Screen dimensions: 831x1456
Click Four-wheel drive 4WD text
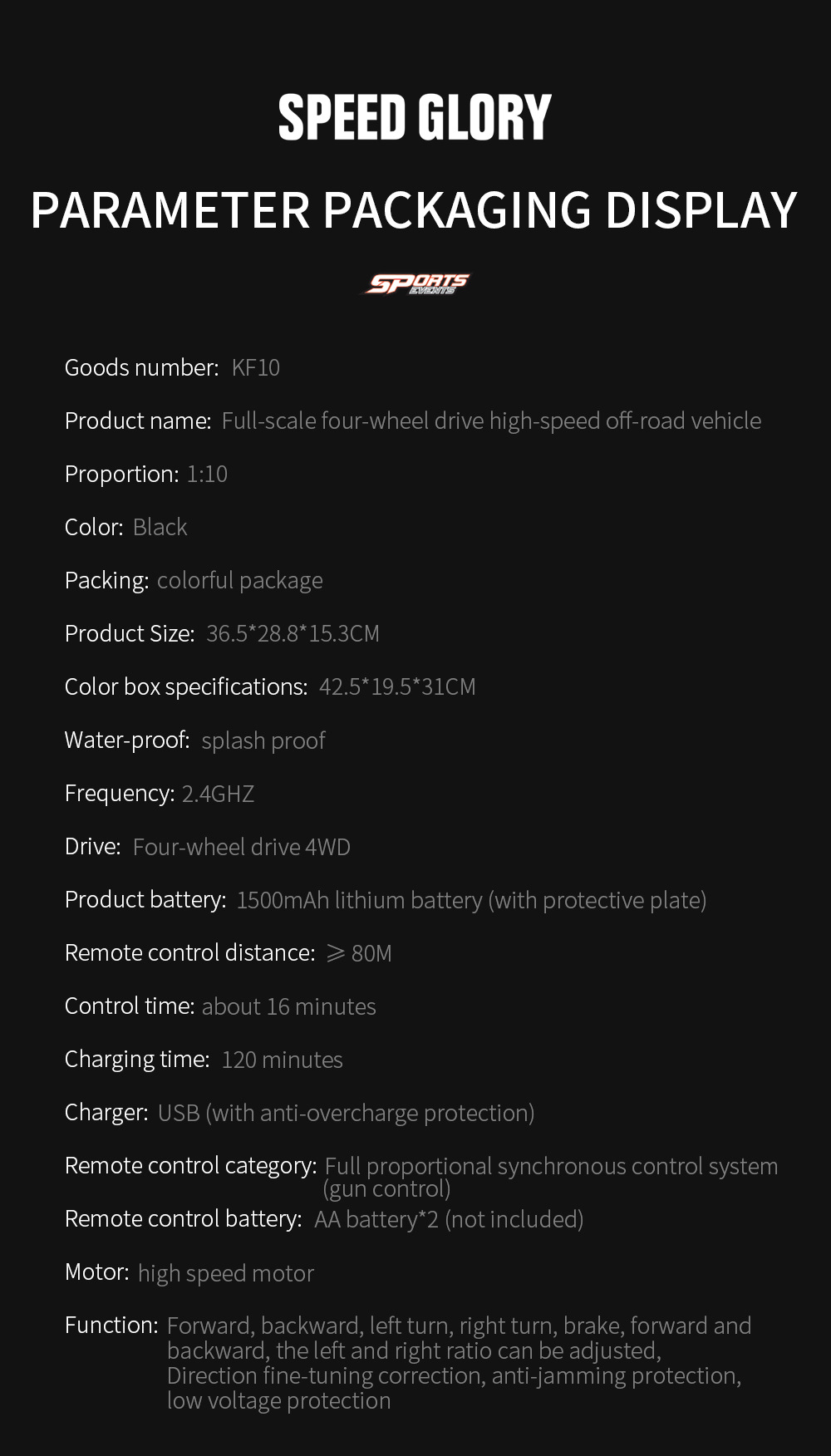pyautogui.click(x=242, y=847)
